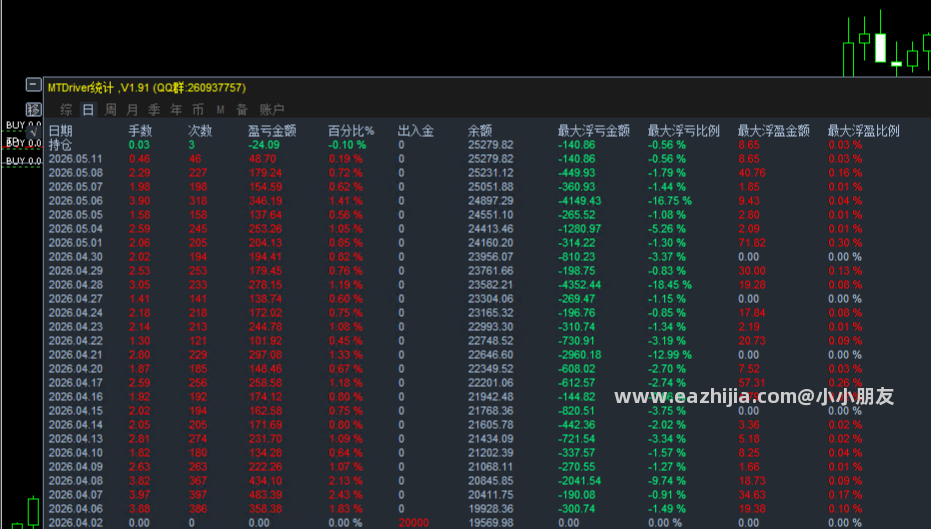The width and height of the screenshot is (931, 529).
Task: Select the 年 yearly tab
Action: 176,110
